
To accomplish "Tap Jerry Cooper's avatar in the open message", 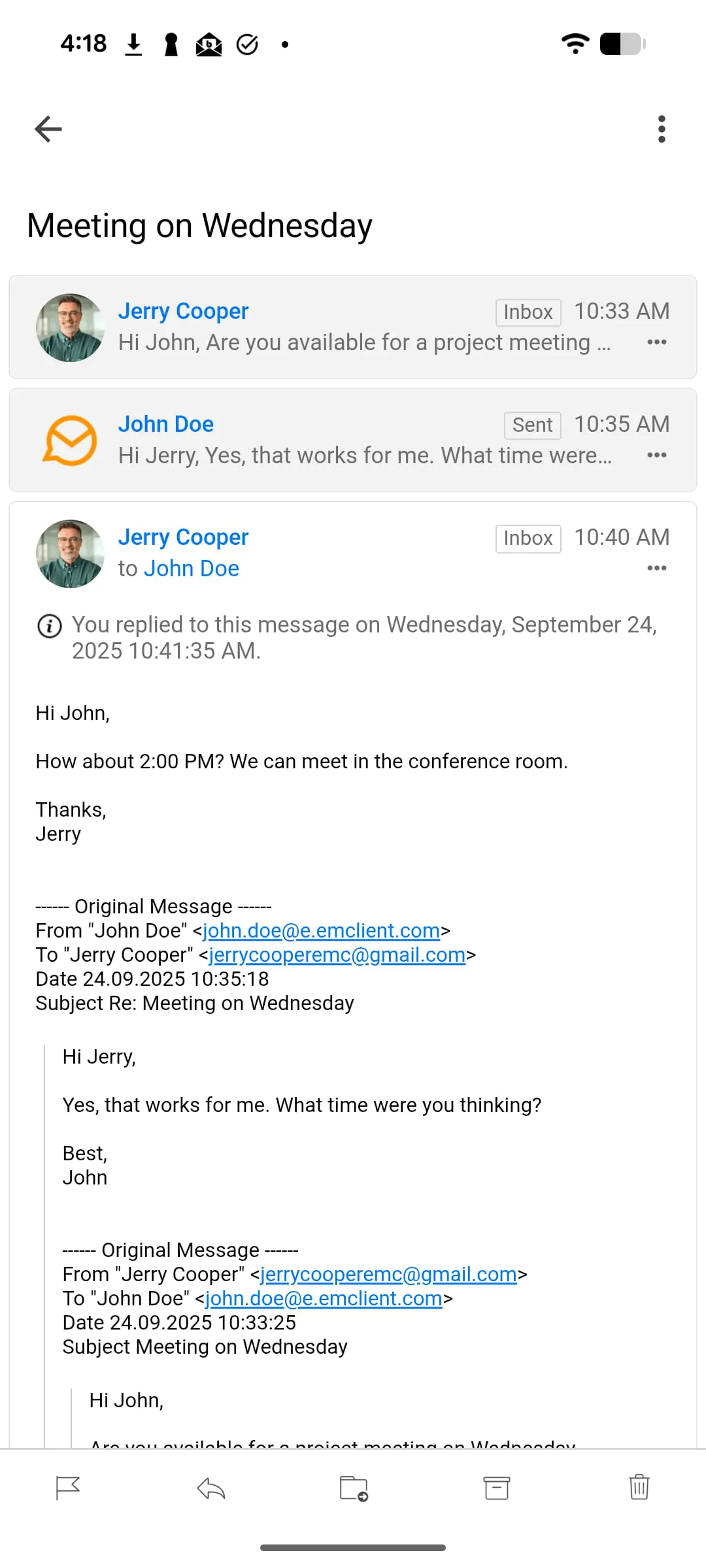I will click(70, 553).
